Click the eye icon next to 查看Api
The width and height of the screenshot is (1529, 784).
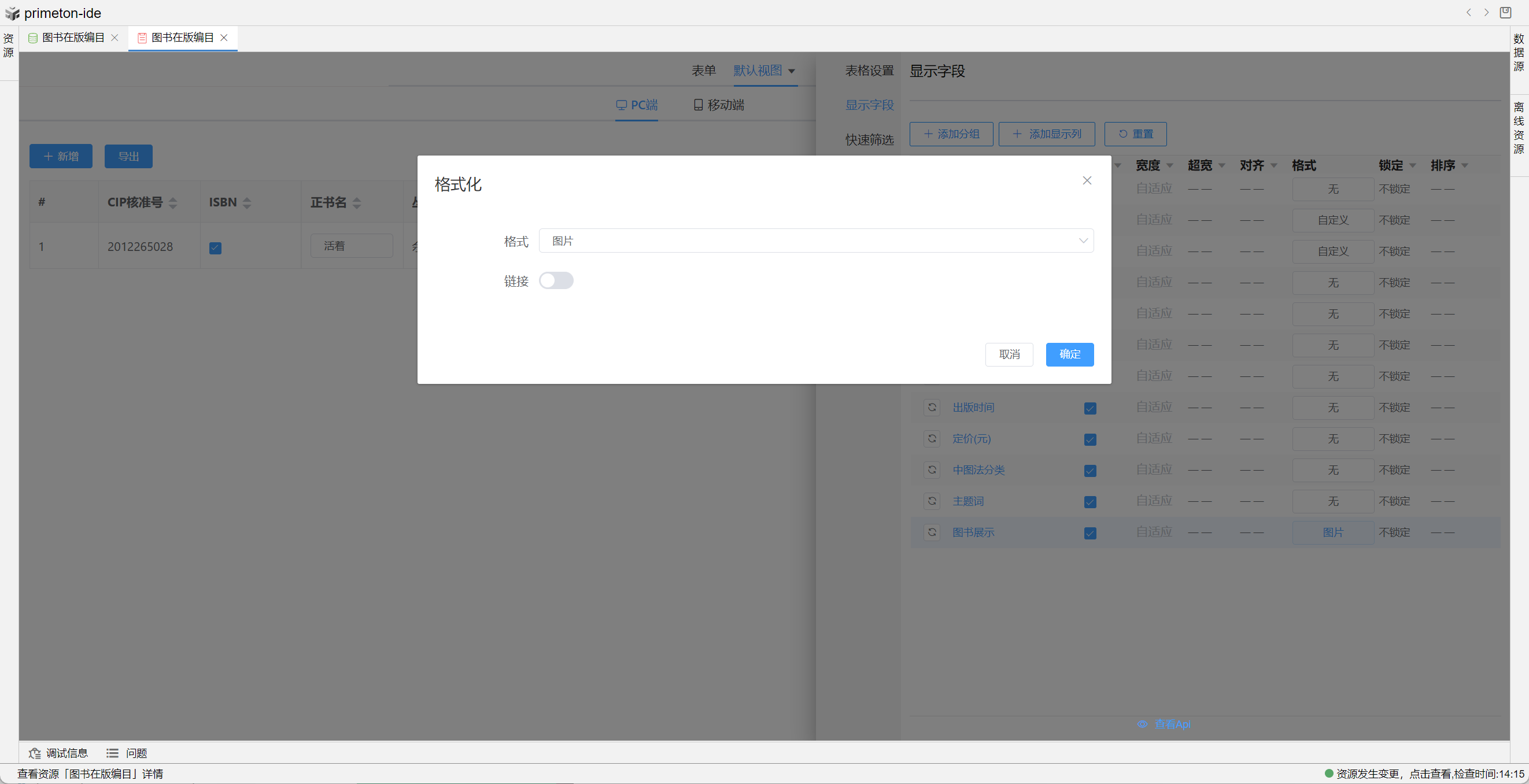tap(1142, 724)
